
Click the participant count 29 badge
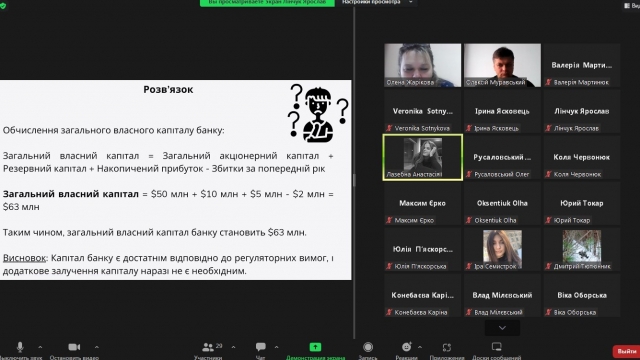click(219, 346)
